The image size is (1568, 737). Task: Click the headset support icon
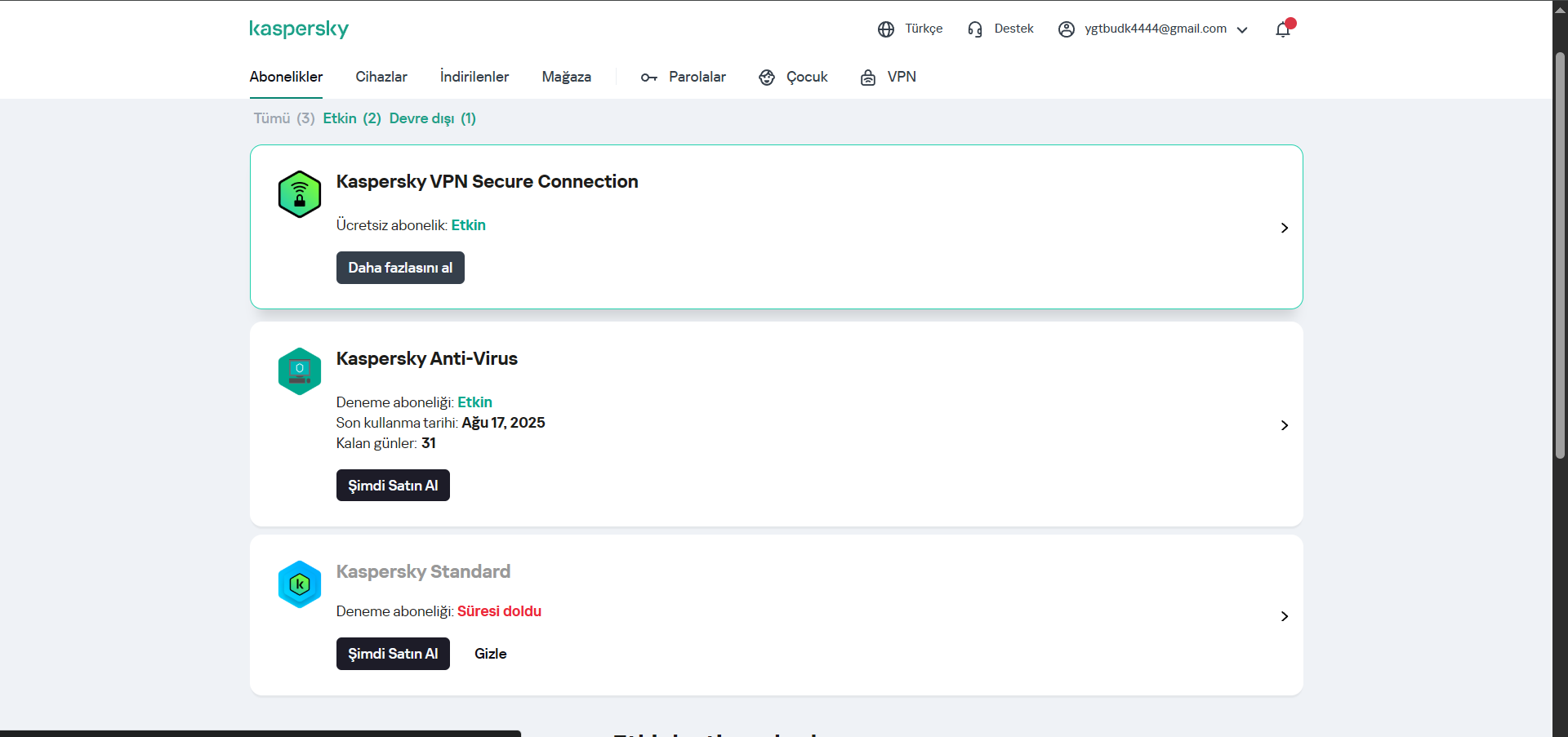(x=975, y=29)
